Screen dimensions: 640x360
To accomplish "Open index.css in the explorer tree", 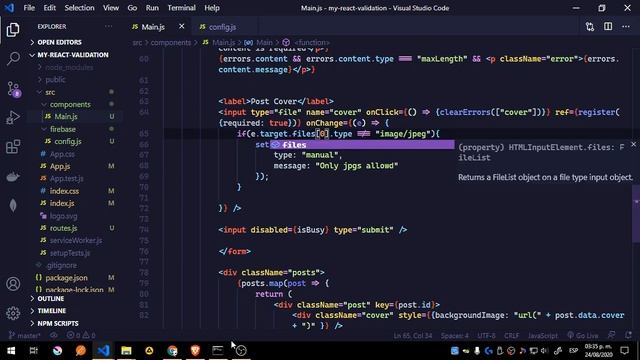I will tap(64, 191).
